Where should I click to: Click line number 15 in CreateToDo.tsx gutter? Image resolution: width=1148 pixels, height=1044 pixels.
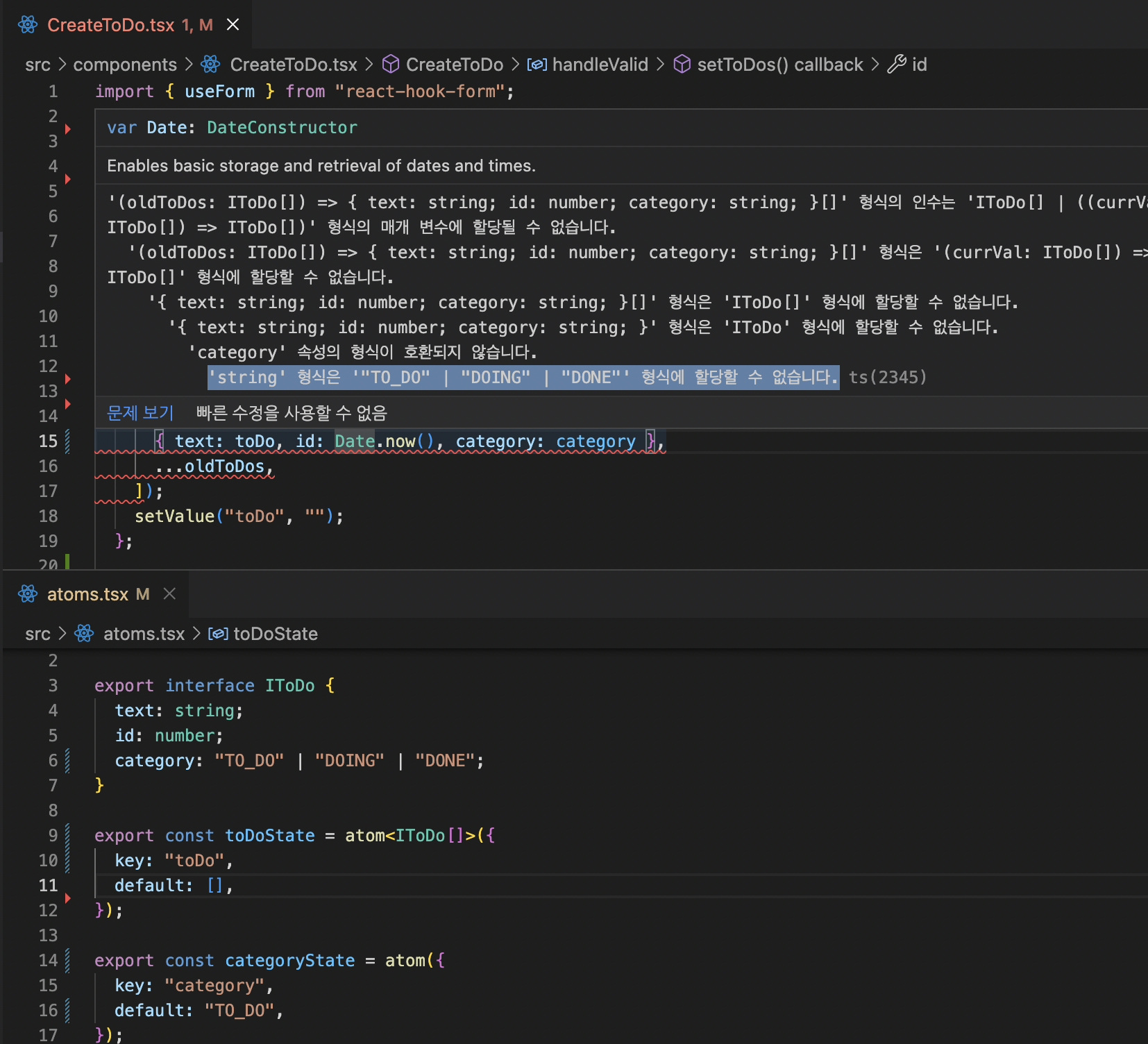coord(48,441)
